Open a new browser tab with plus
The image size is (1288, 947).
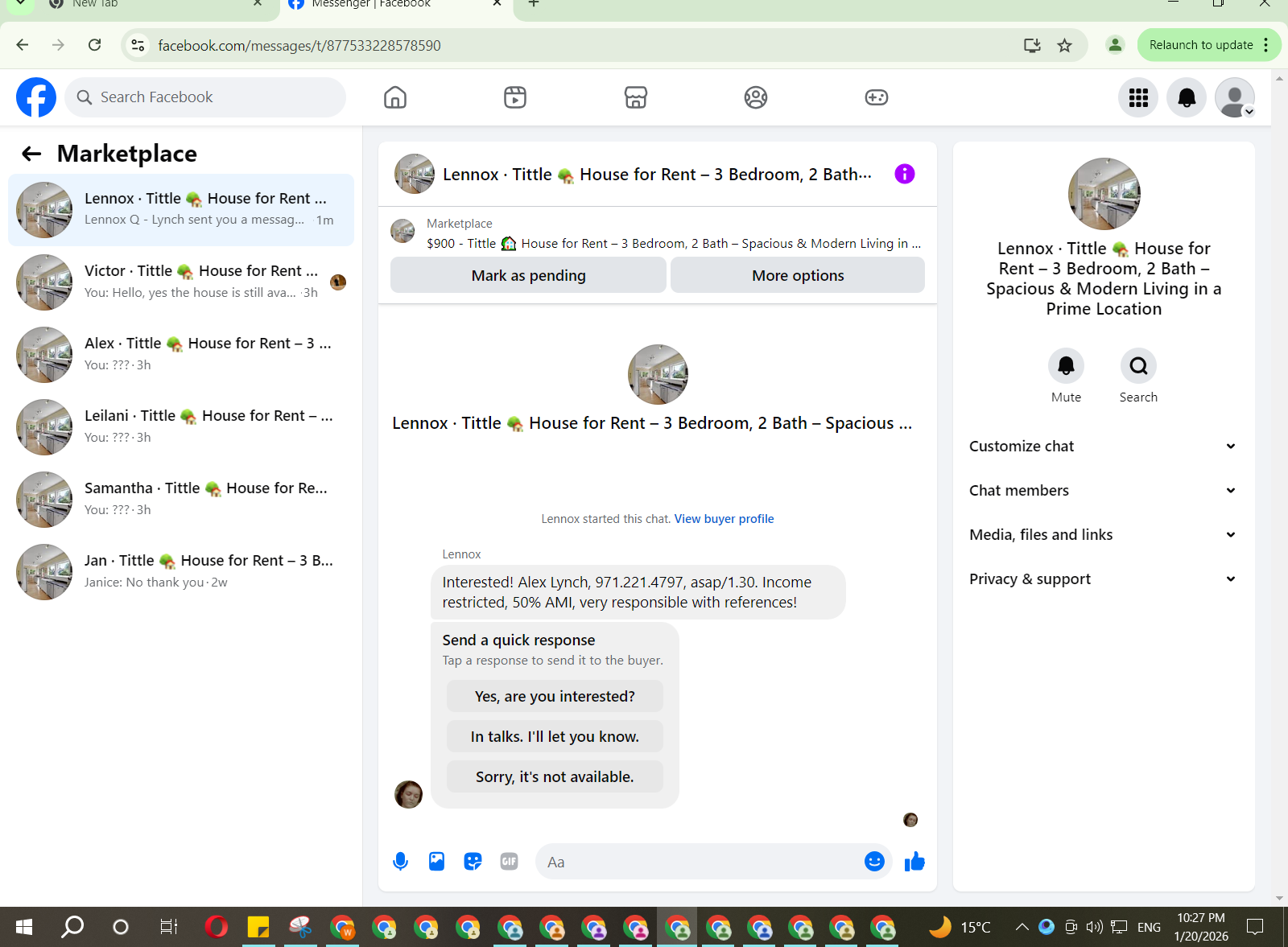tap(533, 4)
